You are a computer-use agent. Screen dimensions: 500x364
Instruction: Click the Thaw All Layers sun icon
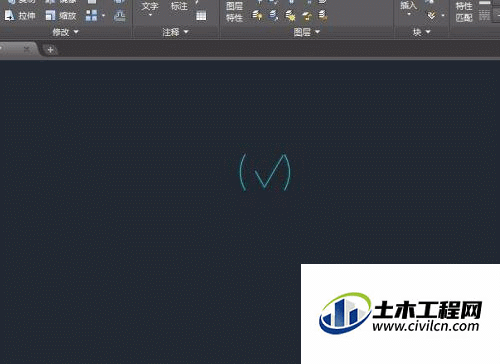click(x=290, y=15)
